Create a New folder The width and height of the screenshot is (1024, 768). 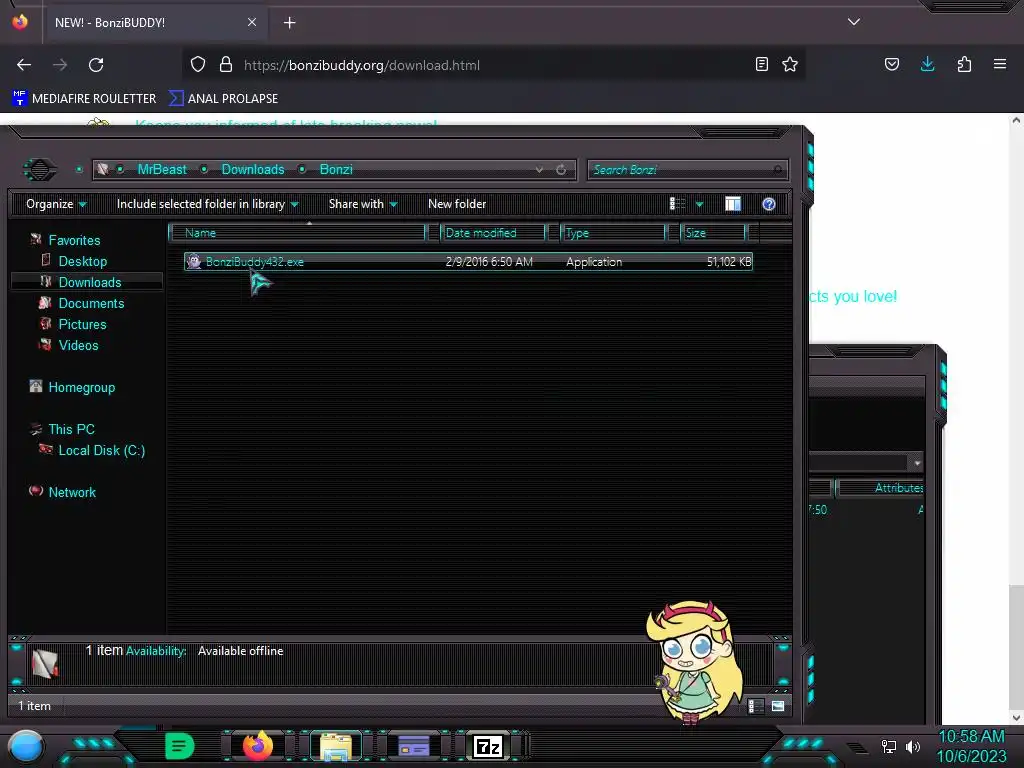457,204
